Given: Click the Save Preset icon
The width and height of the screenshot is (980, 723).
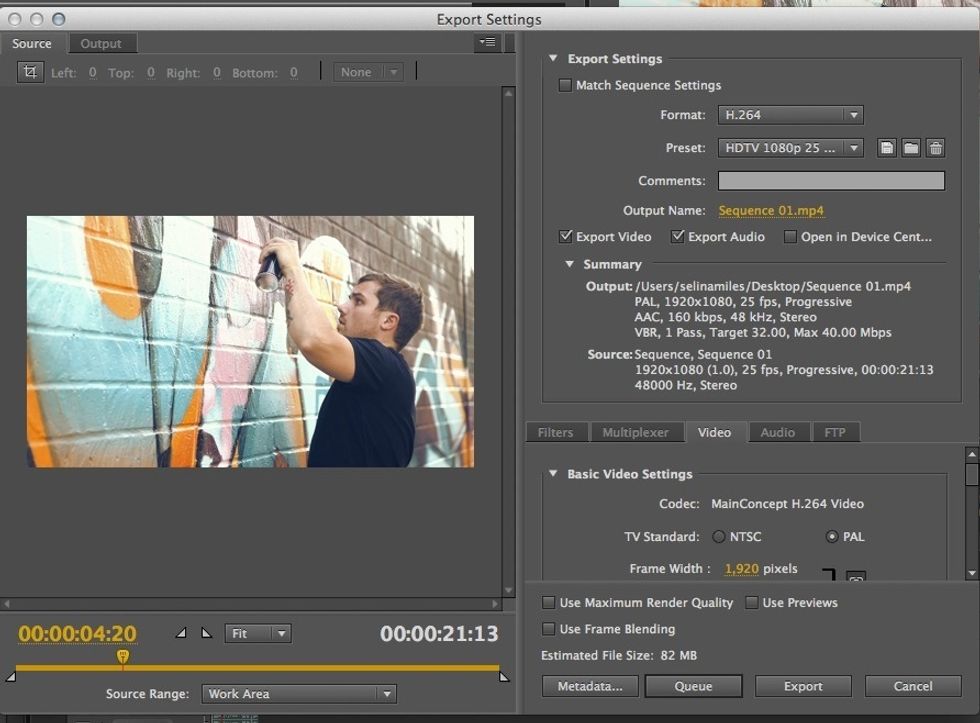Looking at the screenshot, I should 887,147.
